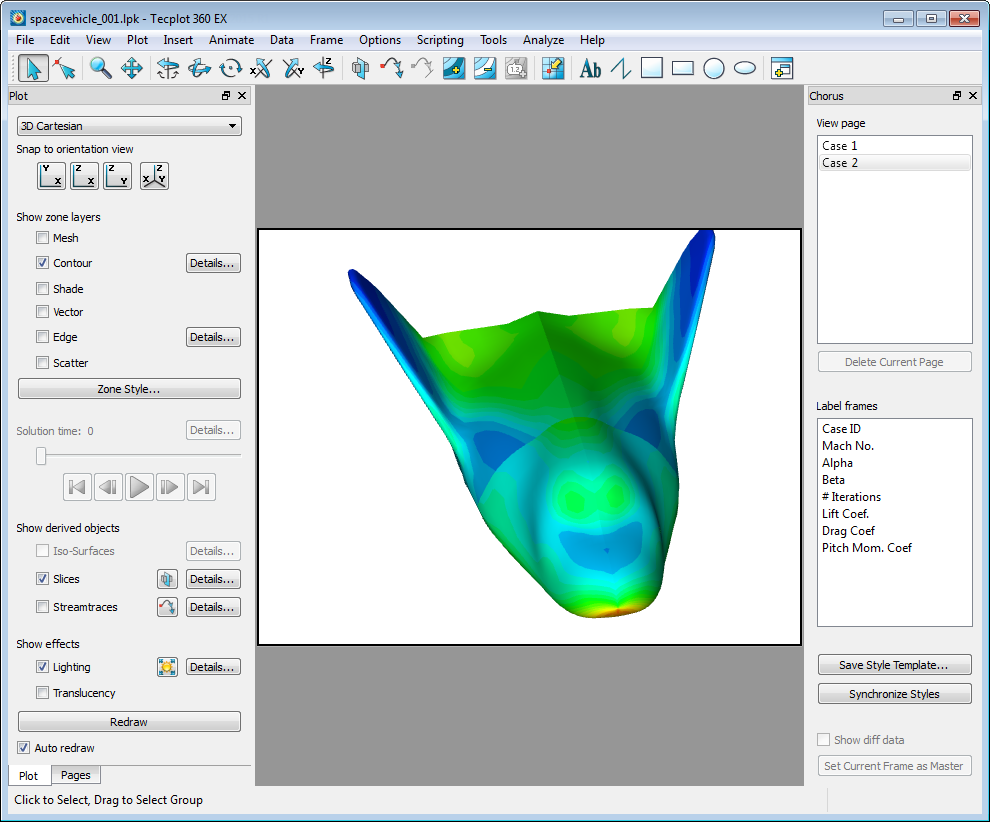The width and height of the screenshot is (990, 822).
Task: Open Edge Details dialog
Action: pyautogui.click(x=213, y=337)
